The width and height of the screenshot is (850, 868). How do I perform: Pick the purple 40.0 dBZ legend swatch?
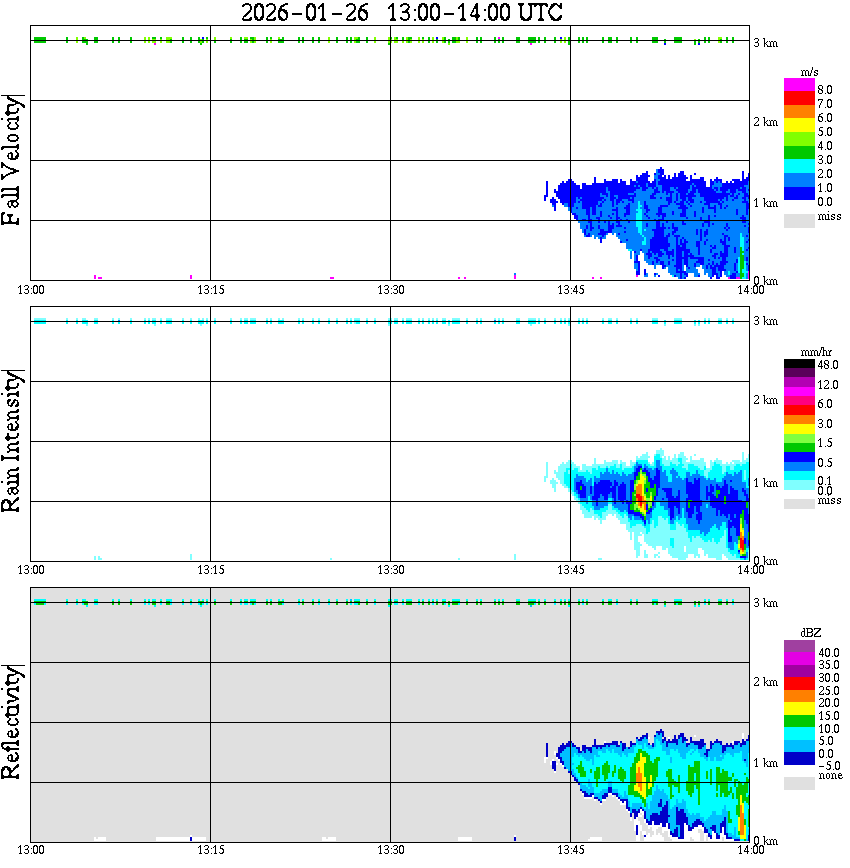pyautogui.click(x=799, y=646)
